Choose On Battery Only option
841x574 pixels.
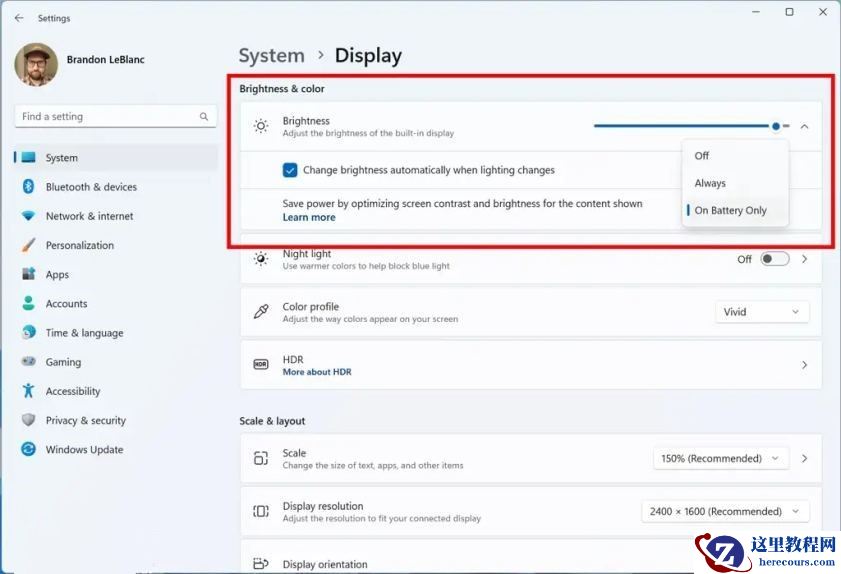(x=735, y=210)
